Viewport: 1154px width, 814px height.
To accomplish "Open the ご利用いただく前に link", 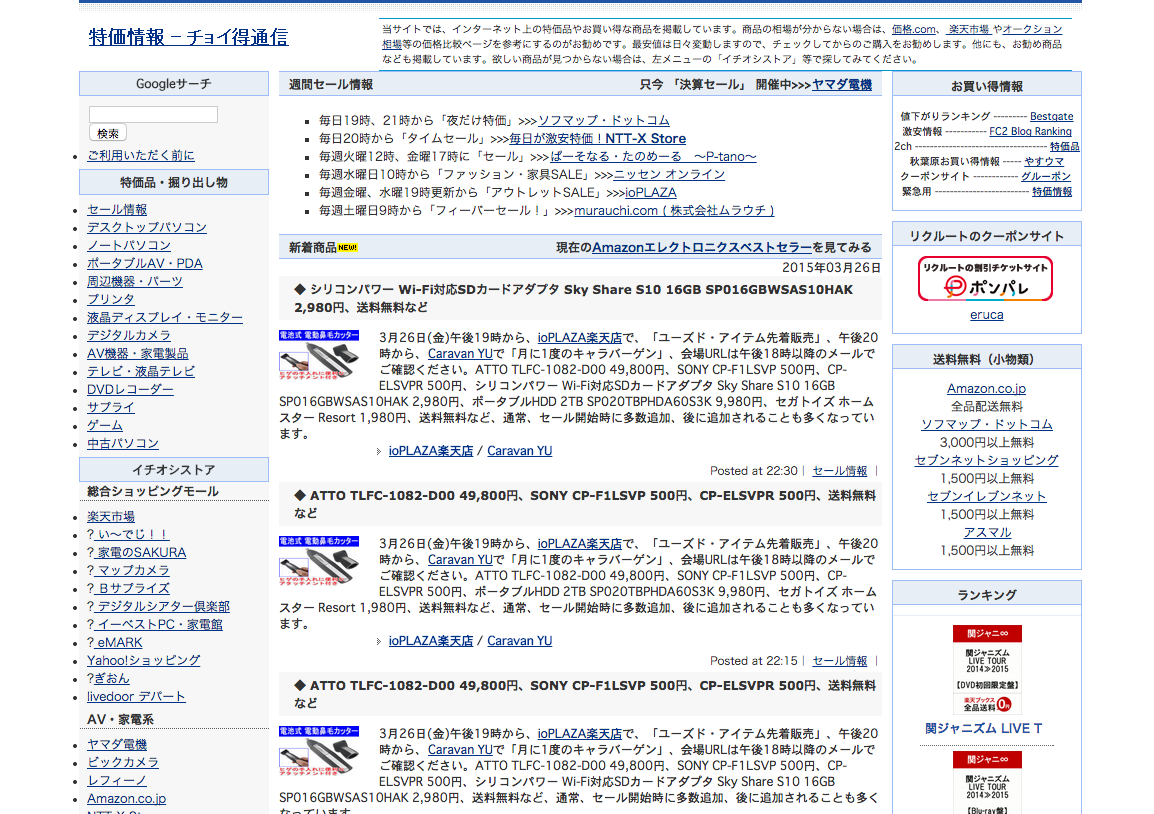I will pyautogui.click(x=141, y=155).
